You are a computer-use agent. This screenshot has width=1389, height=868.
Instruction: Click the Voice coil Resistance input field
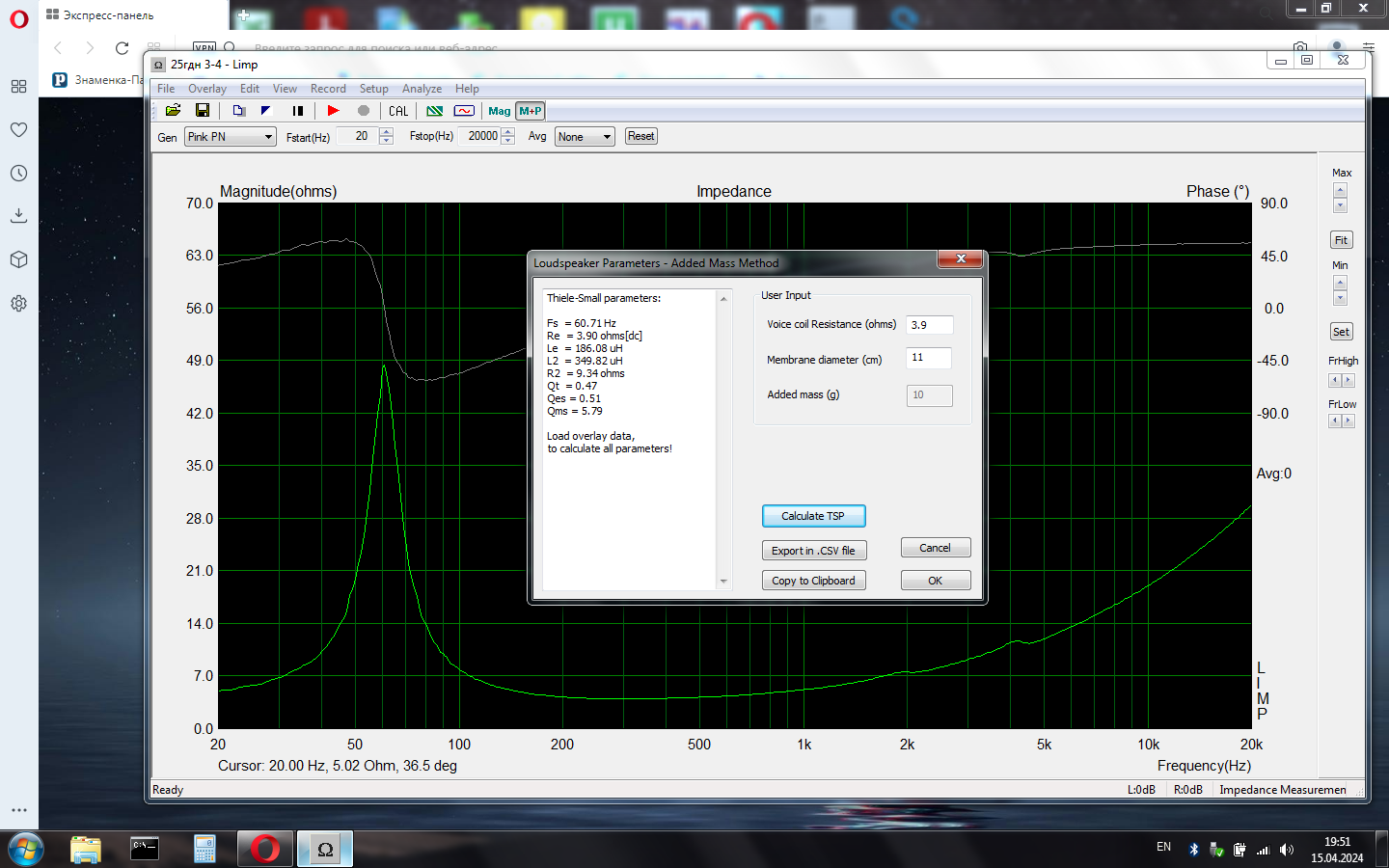tap(929, 325)
